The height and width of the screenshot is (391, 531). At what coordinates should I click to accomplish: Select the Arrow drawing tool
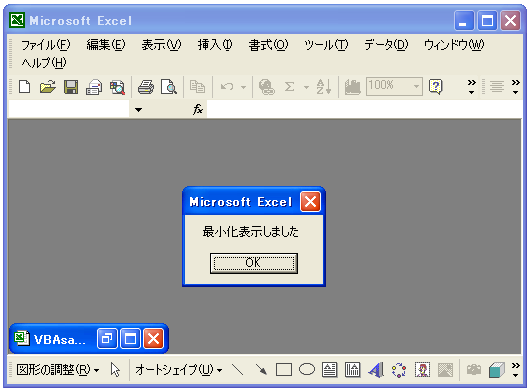pos(261,370)
